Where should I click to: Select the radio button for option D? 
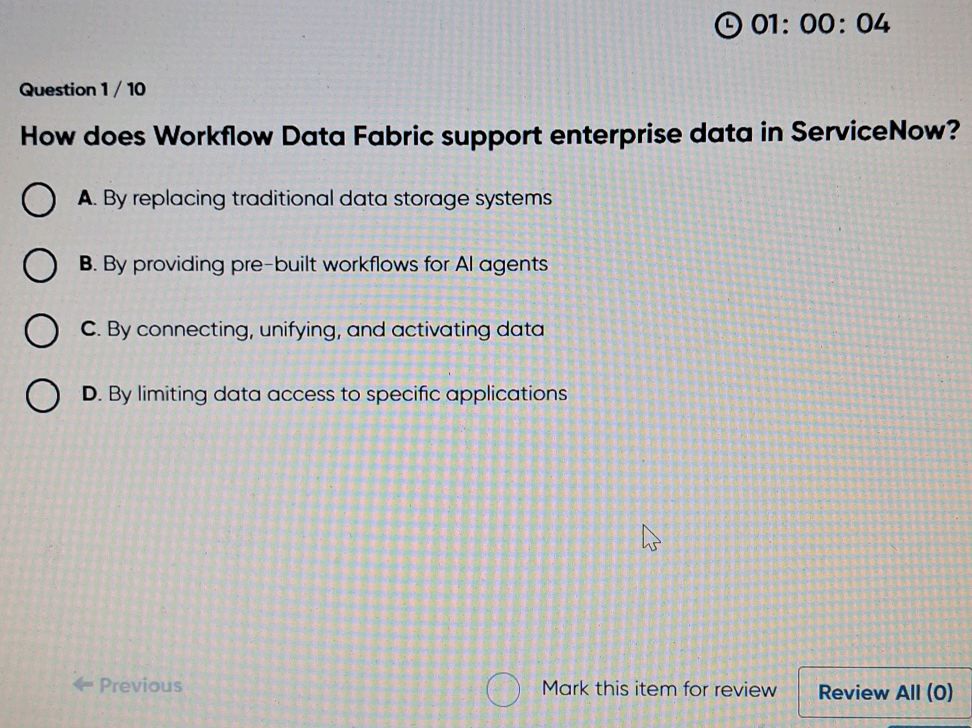point(41,396)
